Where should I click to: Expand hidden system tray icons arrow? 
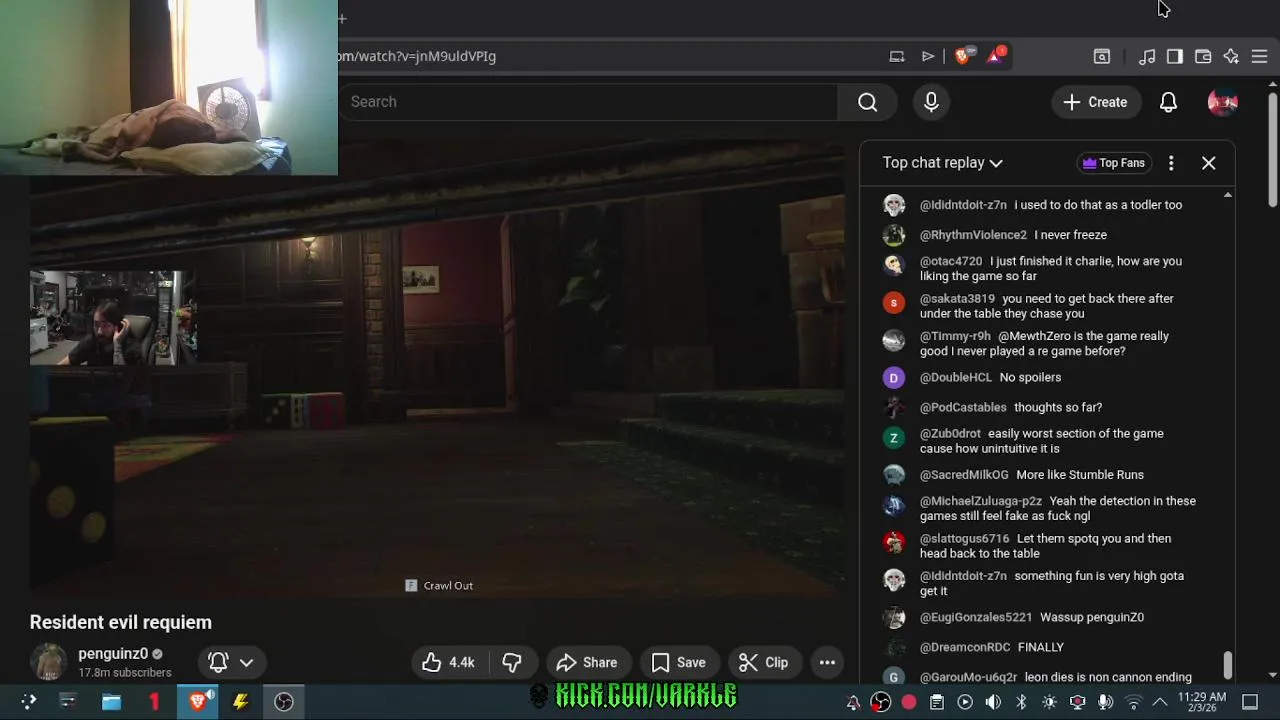pyautogui.click(x=1160, y=702)
